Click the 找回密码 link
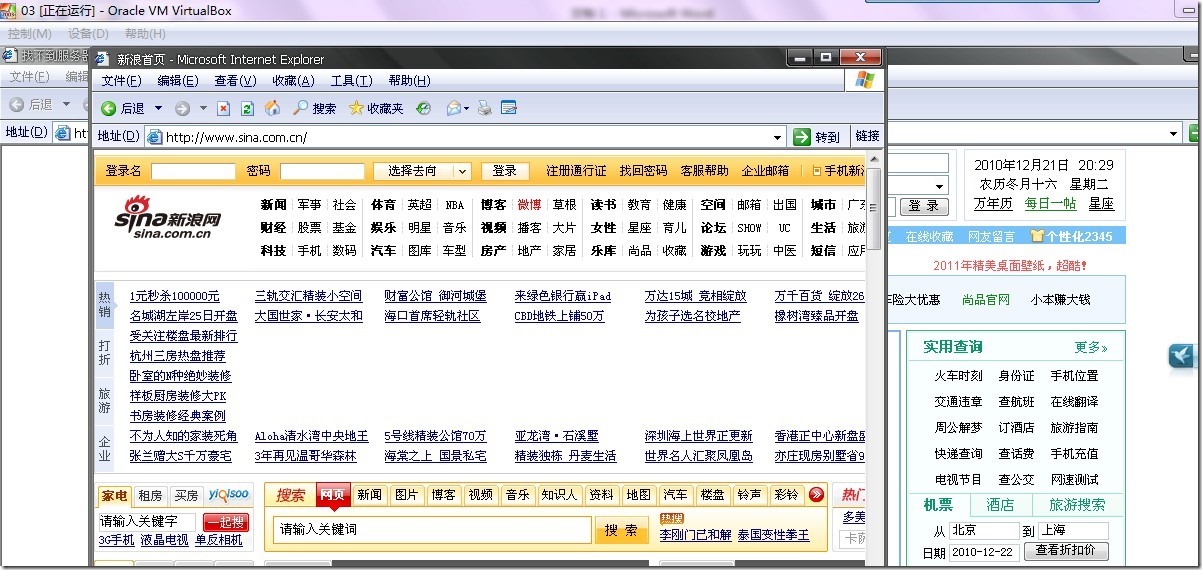Image resolution: width=1202 pixels, height=570 pixels. (643, 171)
